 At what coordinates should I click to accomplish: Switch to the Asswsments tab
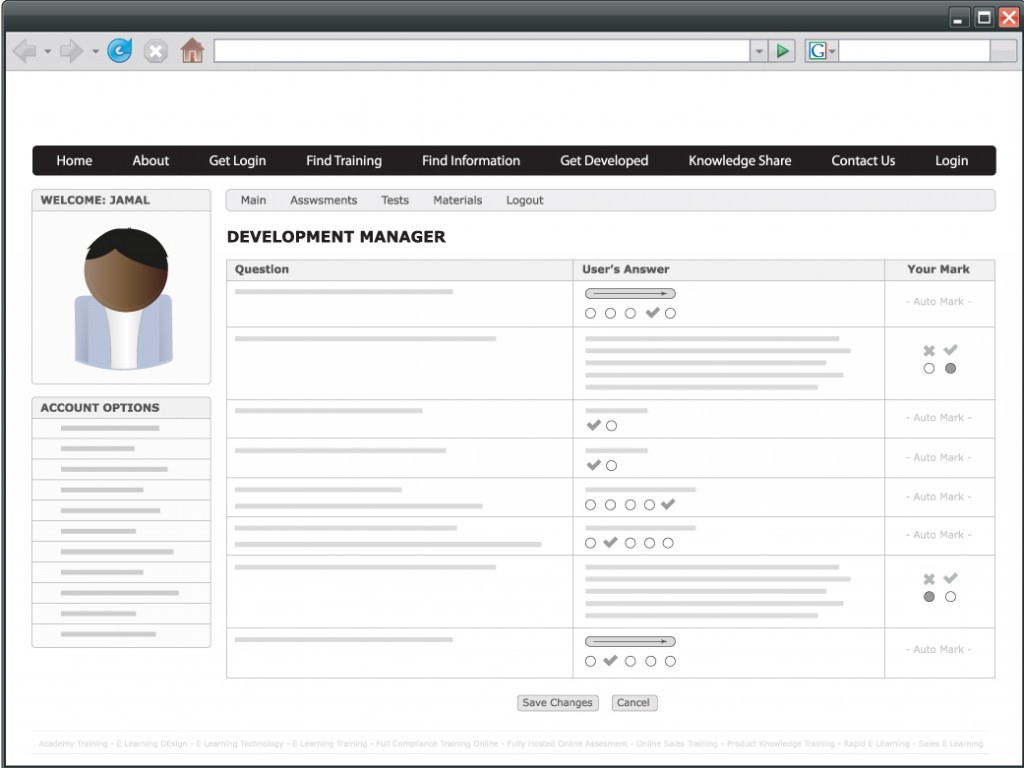324,200
